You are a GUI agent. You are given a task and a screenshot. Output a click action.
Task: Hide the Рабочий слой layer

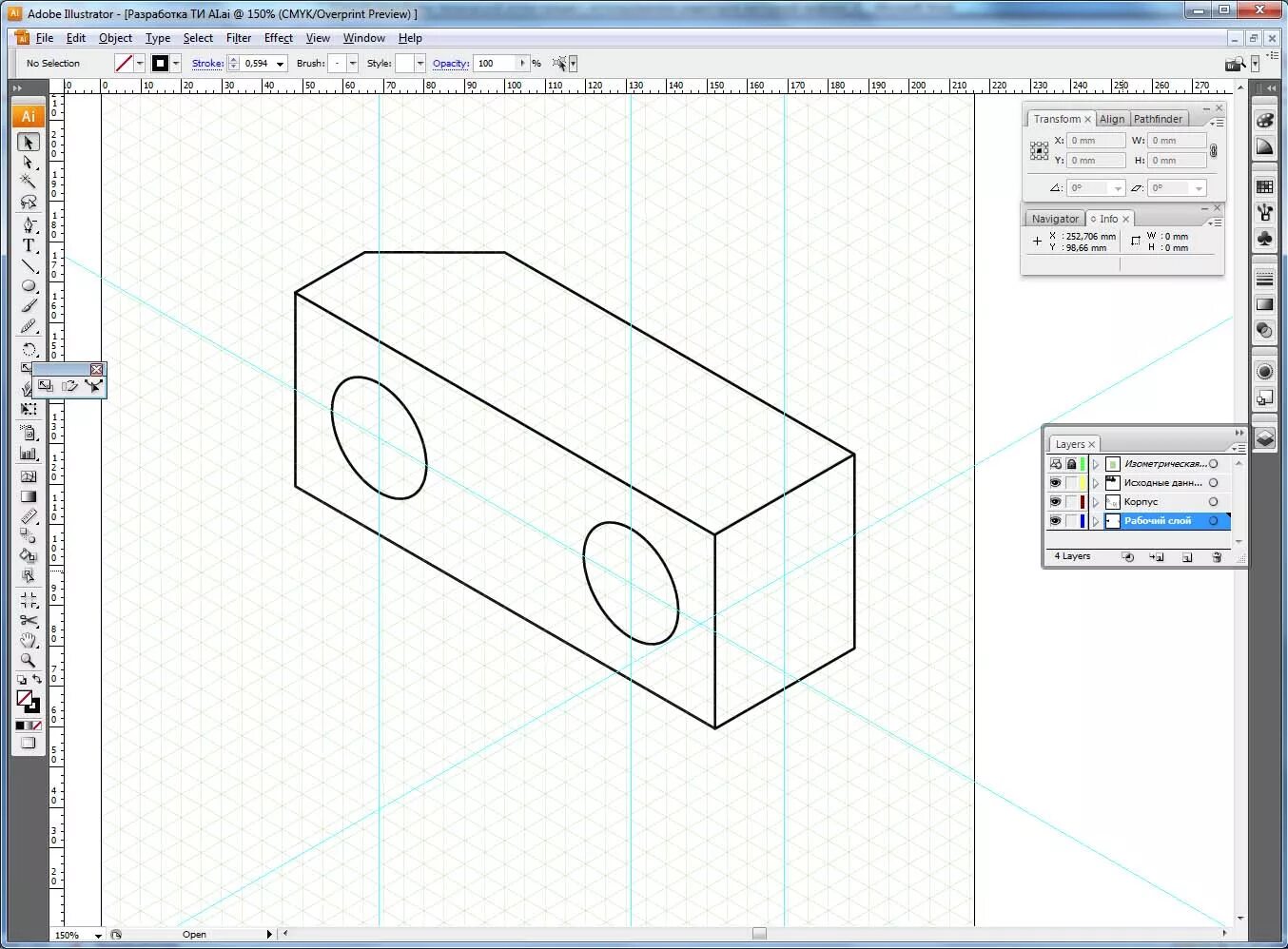pos(1055,521)
